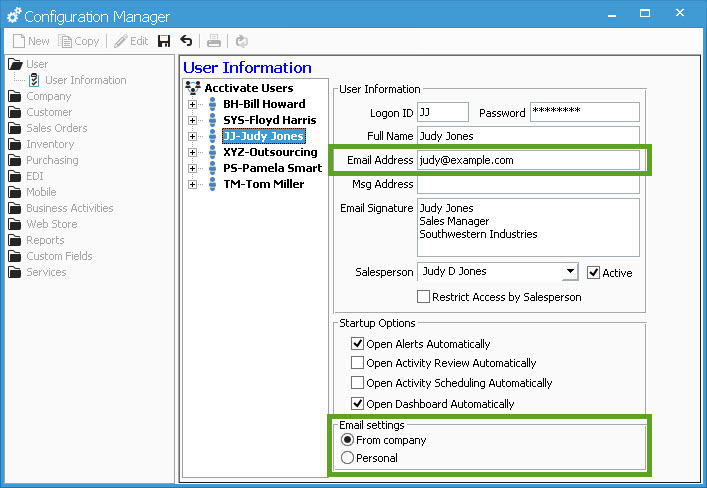Open the Purchasing folder
The width and height of the screenshot is (707, 488).
pyautogui.click(x=43, y=160)
